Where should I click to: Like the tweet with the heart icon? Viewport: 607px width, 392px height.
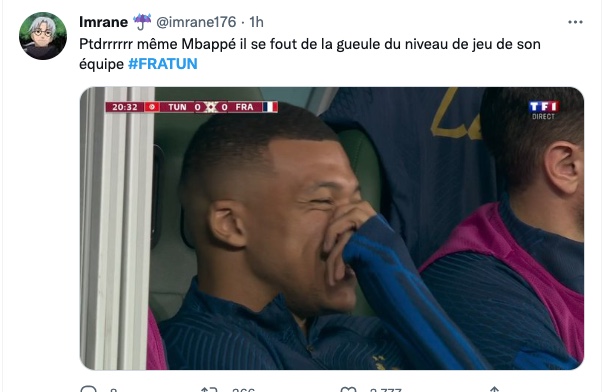pyautogui.click(x=348, y=389)
